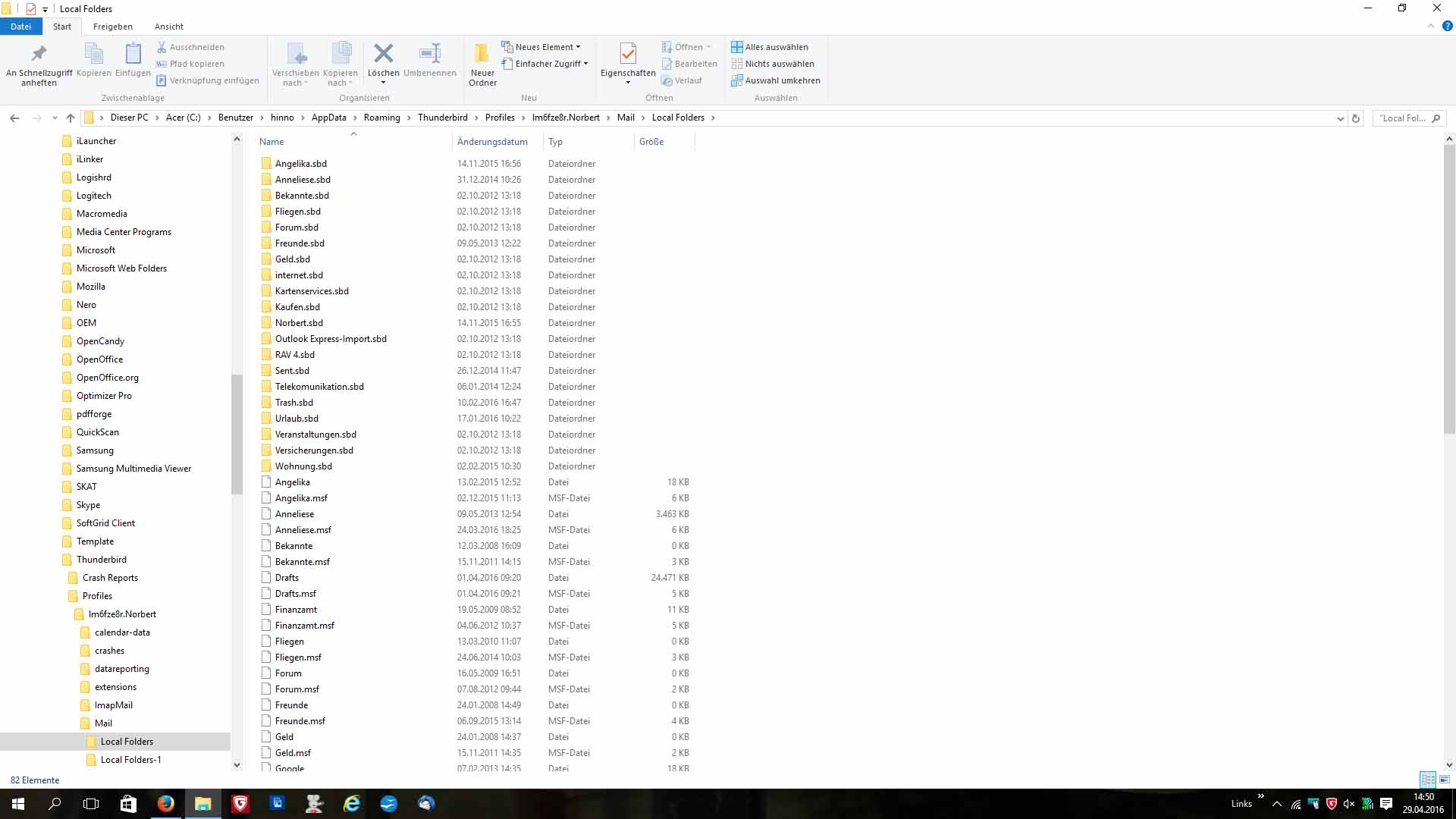This screenshot has height=819, width=1456.
Task: Click Neuer Ordner icon in ribbon
Action: (x=482, y=55)
